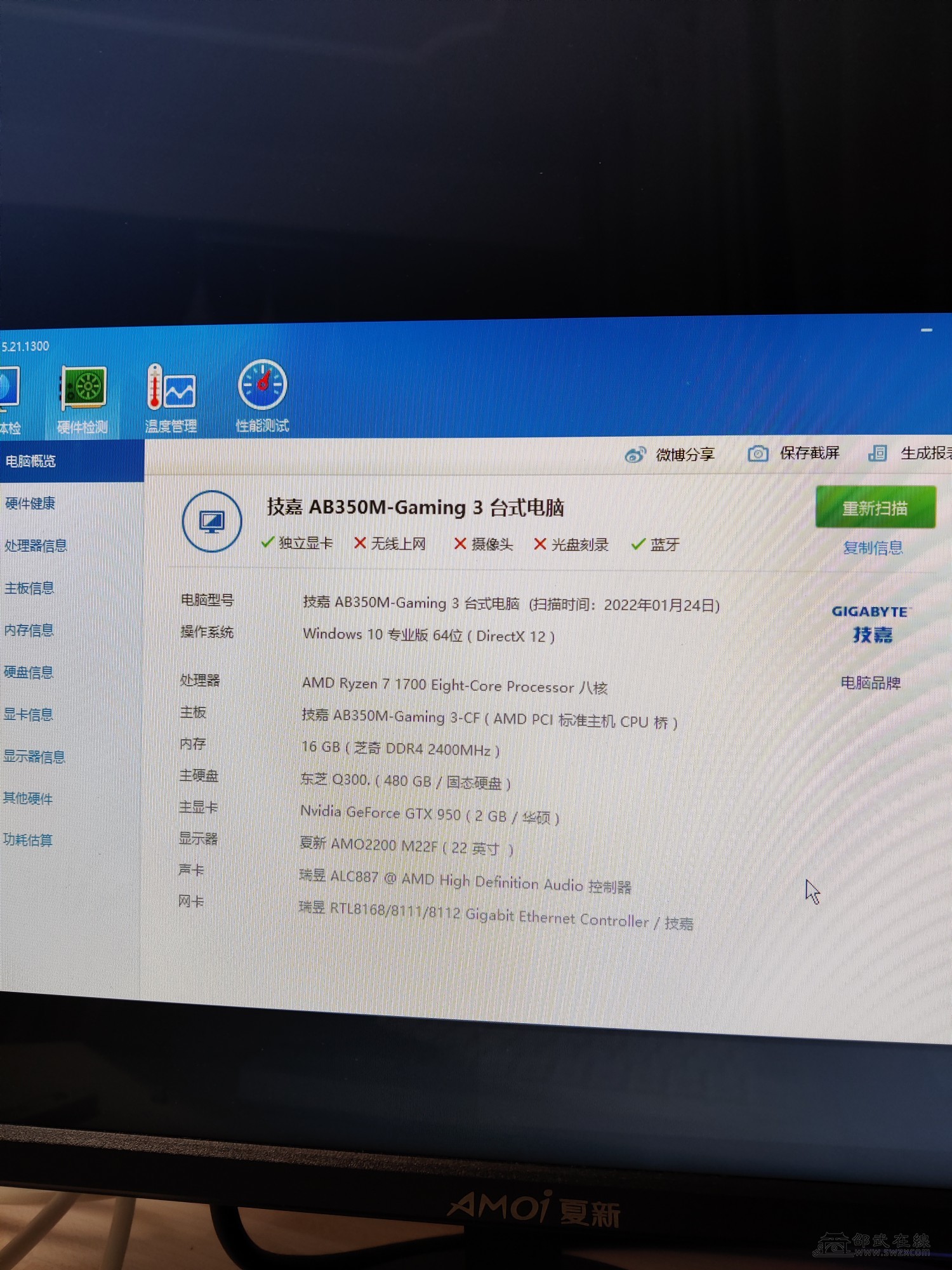Viewport: 952px width, 1270px height.
Task: Open 处理器信息 sidebar entry
Action: pyautogui.click(x=36, y=545)
